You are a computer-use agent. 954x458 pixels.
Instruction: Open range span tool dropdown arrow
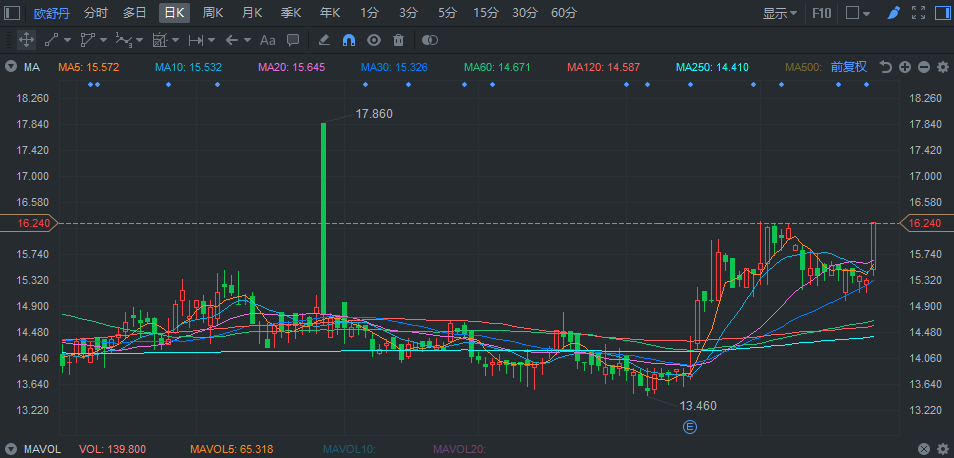coord(212,40)
